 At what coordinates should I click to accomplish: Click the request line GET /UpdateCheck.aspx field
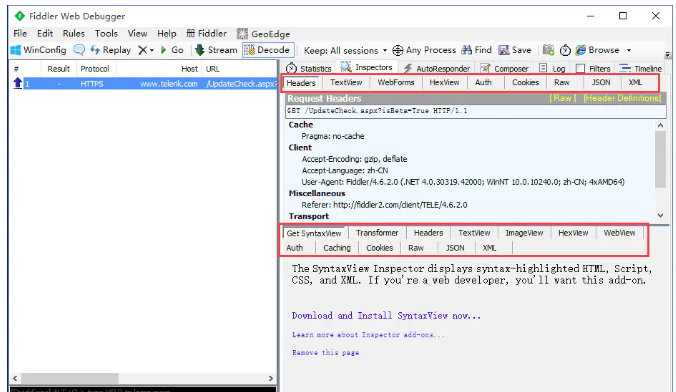pos(476,111)
